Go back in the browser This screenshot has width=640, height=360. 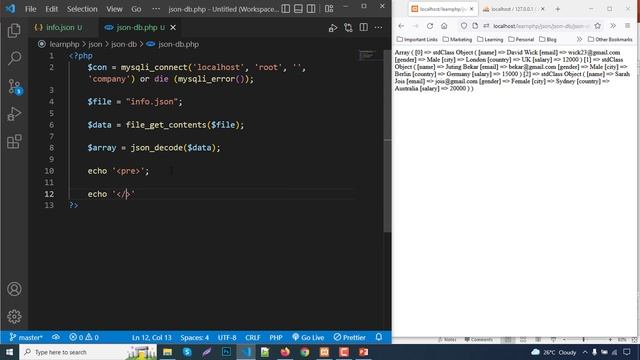tap(401, 26)
